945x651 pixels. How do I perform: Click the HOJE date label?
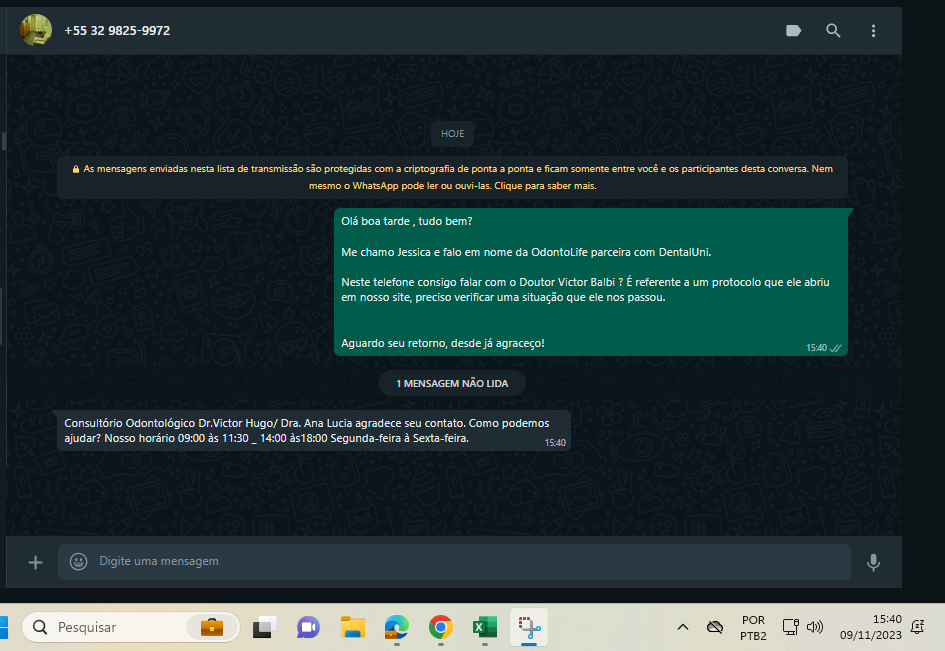click(453, 134)
